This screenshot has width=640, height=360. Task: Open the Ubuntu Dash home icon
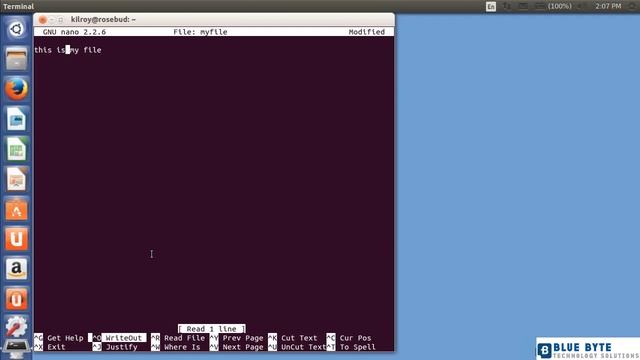tap(16, 29)
